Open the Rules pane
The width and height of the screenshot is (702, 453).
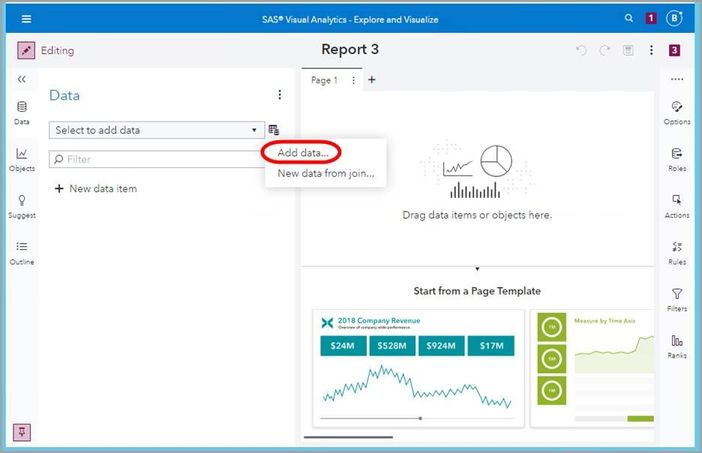pos(677,253)
